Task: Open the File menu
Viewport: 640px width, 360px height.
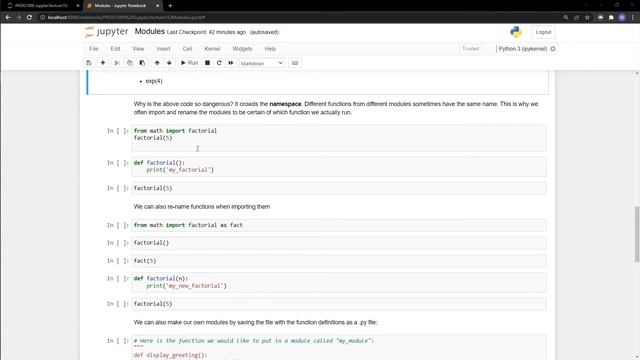Action: (94, 49)
